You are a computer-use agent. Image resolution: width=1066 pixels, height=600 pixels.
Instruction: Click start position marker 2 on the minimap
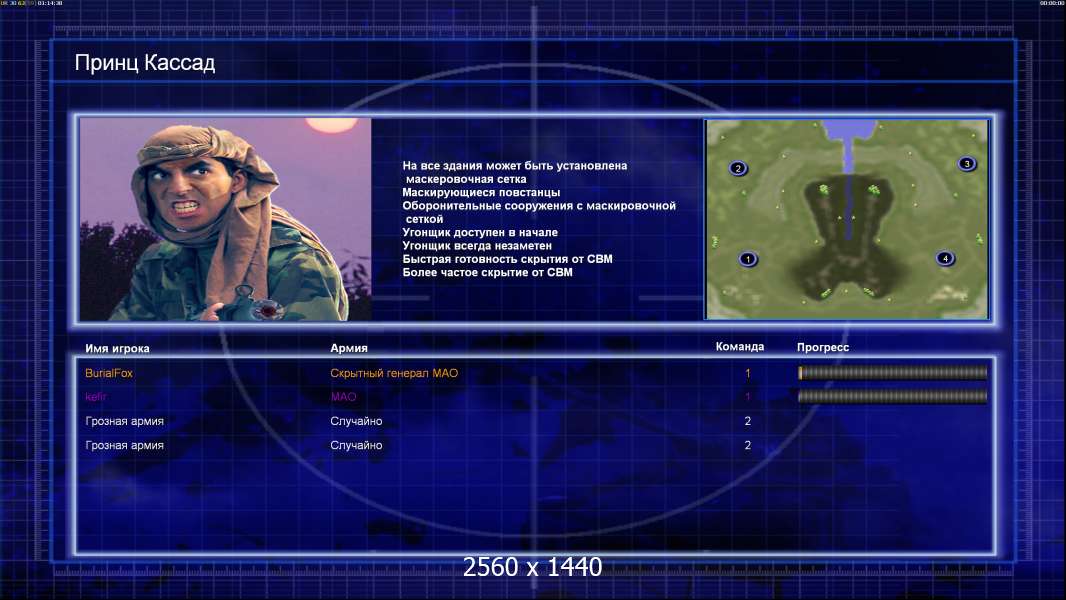pos(738,169)
